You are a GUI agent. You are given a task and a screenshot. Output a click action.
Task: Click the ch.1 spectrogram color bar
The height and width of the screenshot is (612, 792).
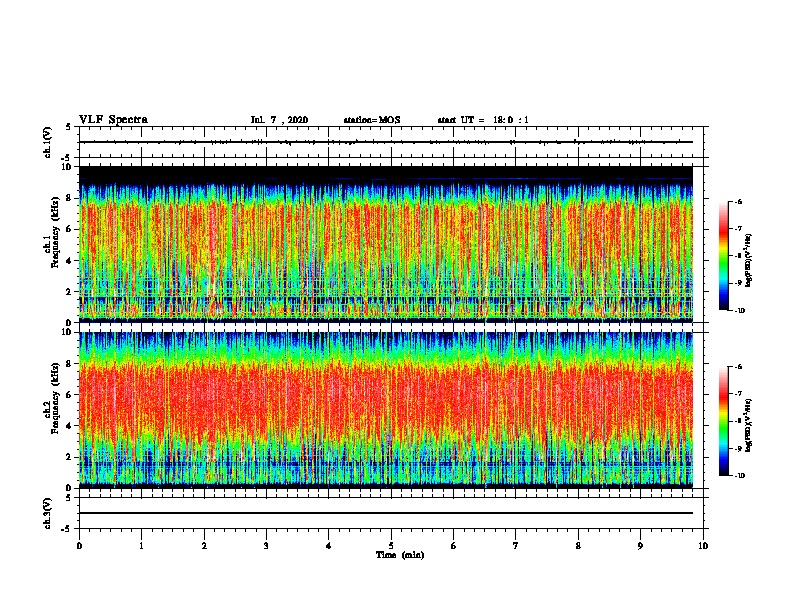pyautogui.click(x=724, y=256)
